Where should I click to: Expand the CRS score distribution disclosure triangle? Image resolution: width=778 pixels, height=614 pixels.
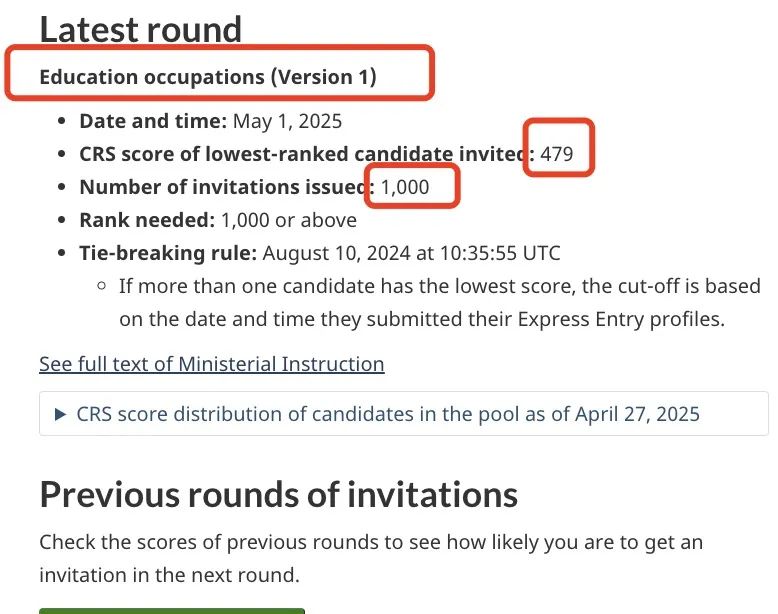(x=60, y=414)
